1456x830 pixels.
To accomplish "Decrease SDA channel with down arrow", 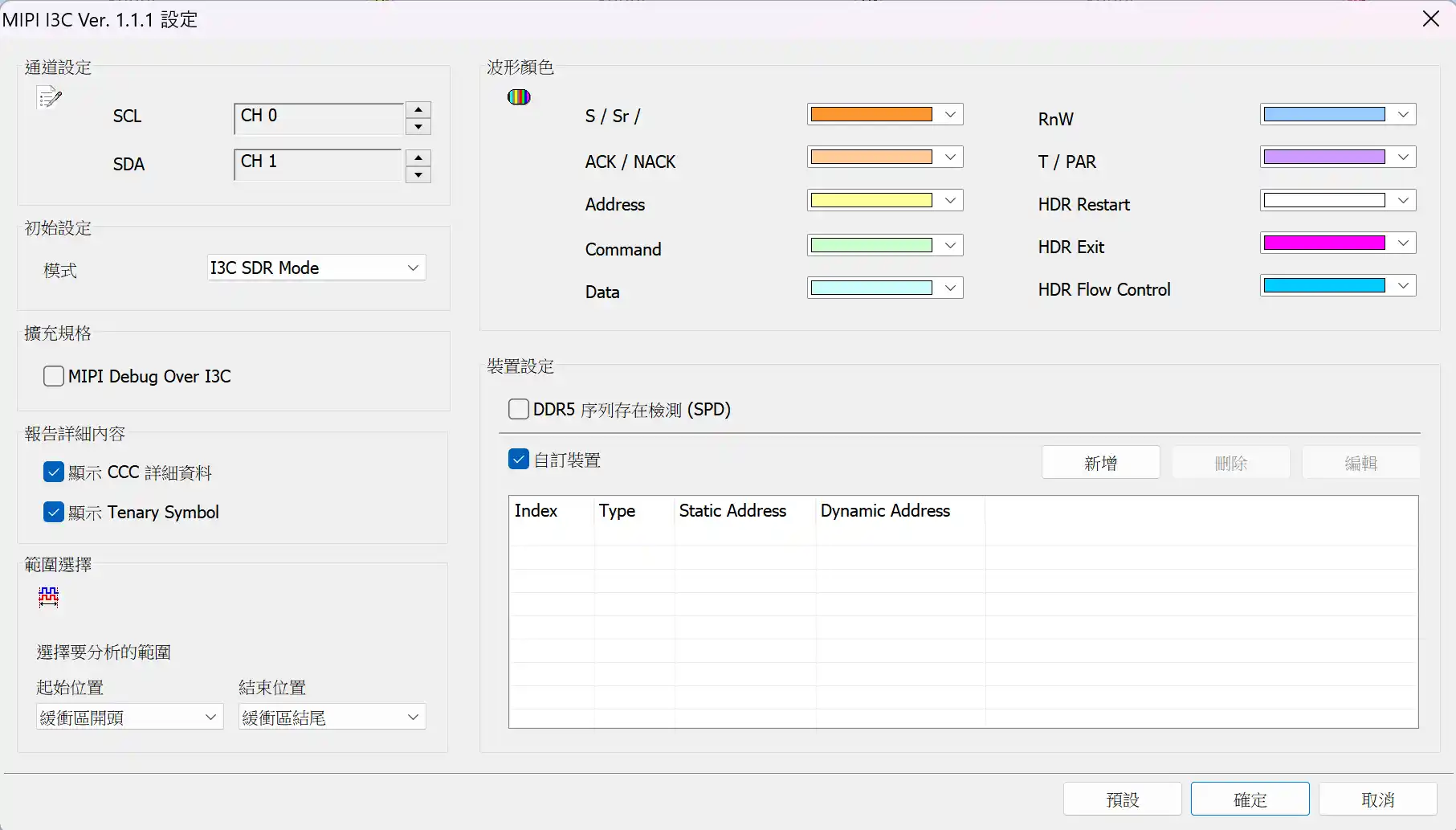I will pyautogui.click(x=418, y=174).
